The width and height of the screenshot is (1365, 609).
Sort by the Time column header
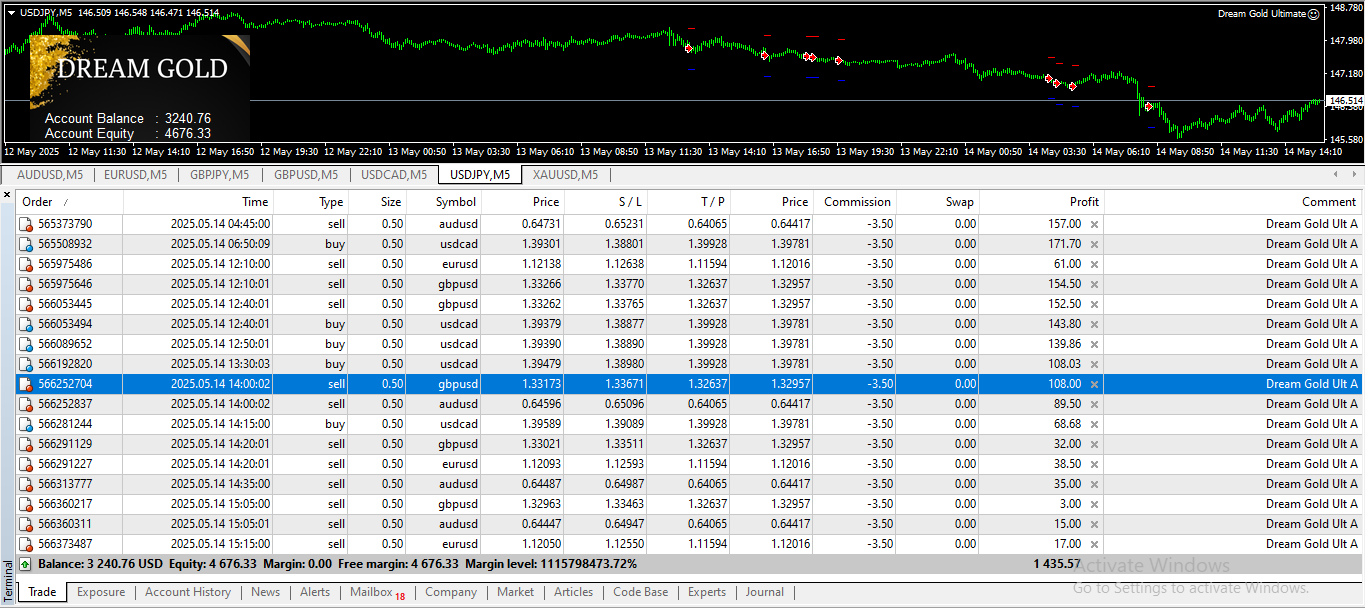(198, 202)
